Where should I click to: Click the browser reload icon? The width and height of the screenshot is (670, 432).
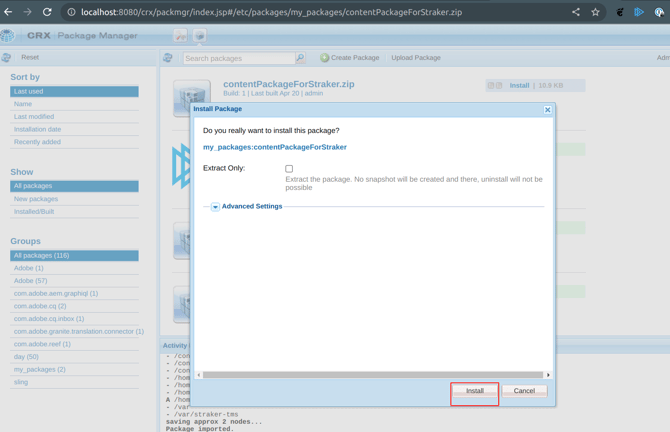(47, 12)
